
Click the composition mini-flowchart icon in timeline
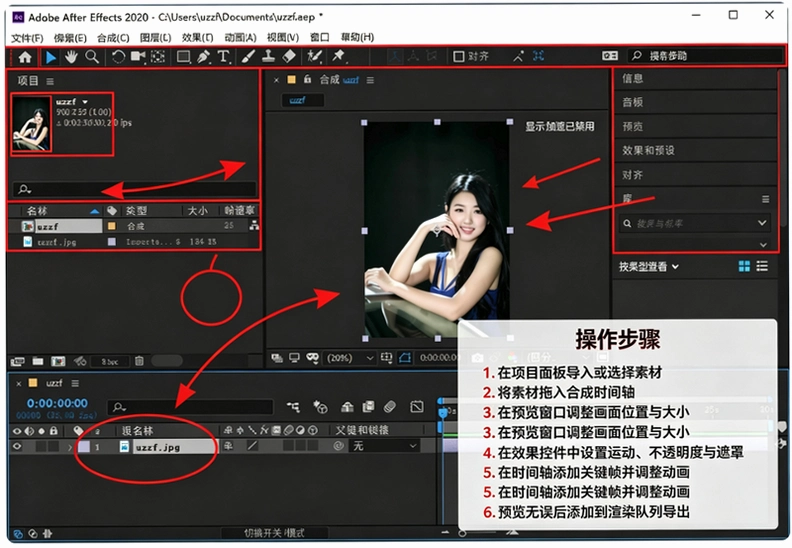pyautogui.click(x=293, y=407)
